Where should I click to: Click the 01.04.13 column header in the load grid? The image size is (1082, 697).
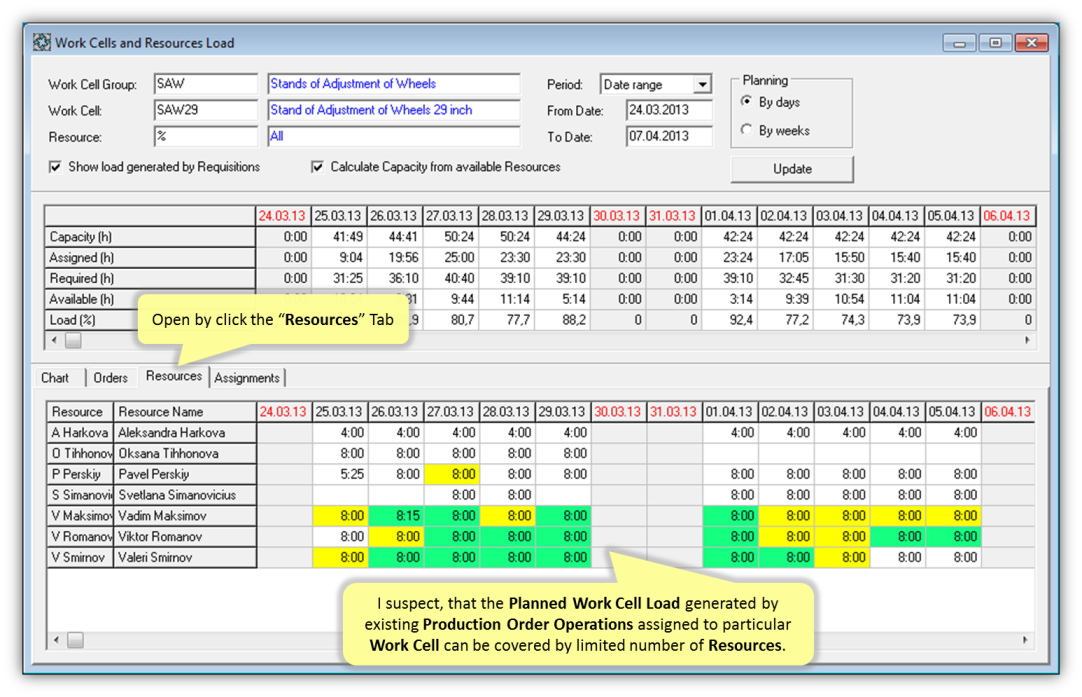point(729,216)
